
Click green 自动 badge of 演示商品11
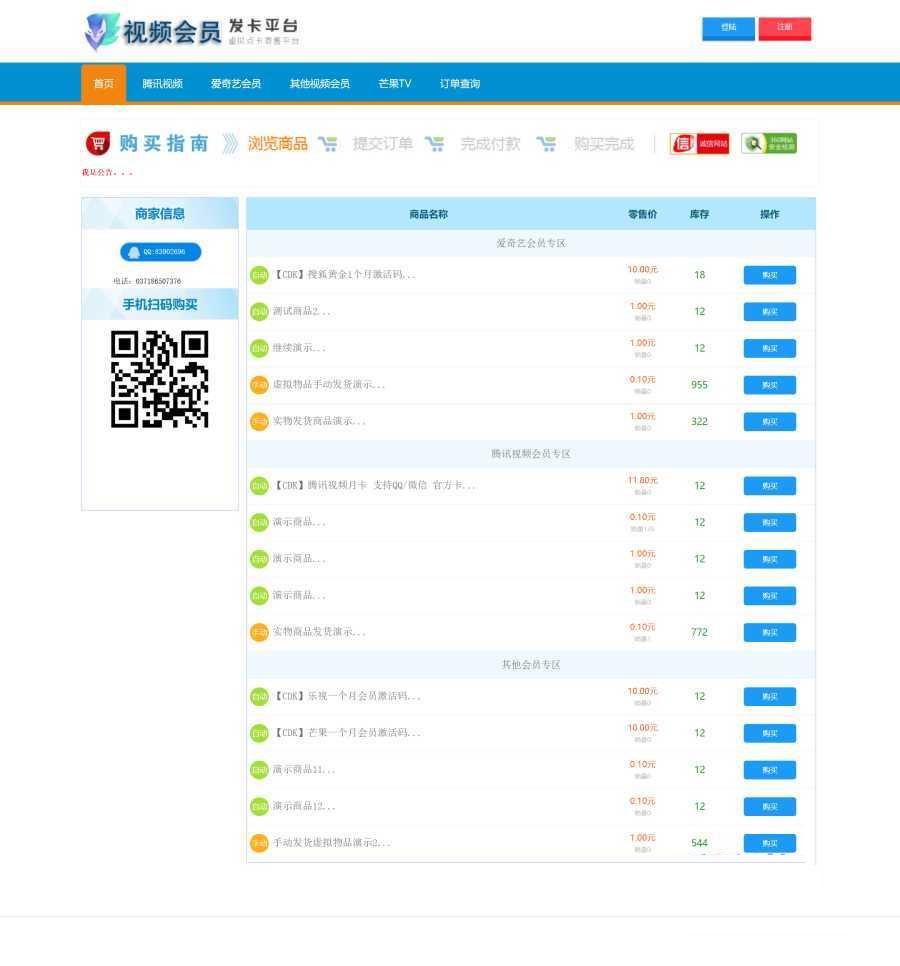point(259,769)
